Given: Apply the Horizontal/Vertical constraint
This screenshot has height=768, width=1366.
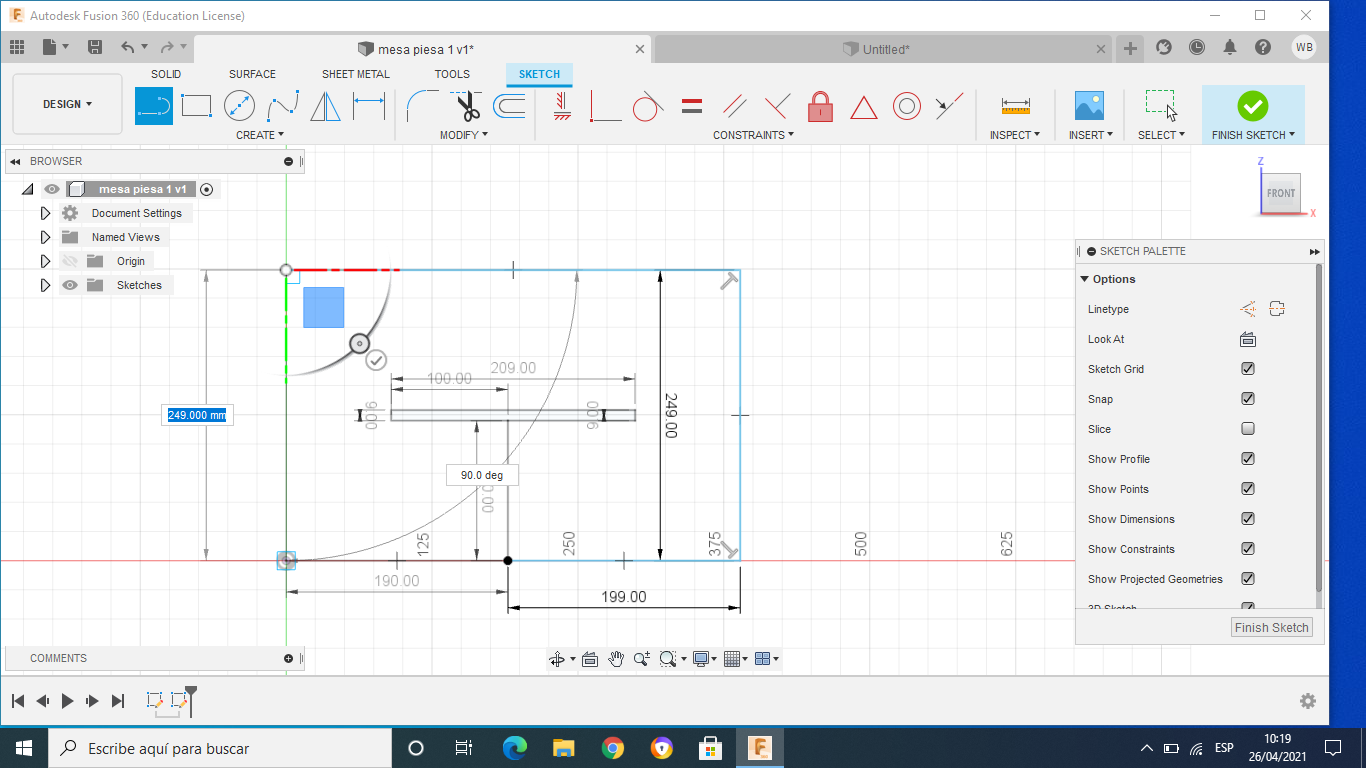Looking at the screenshot, I should 563,105.
